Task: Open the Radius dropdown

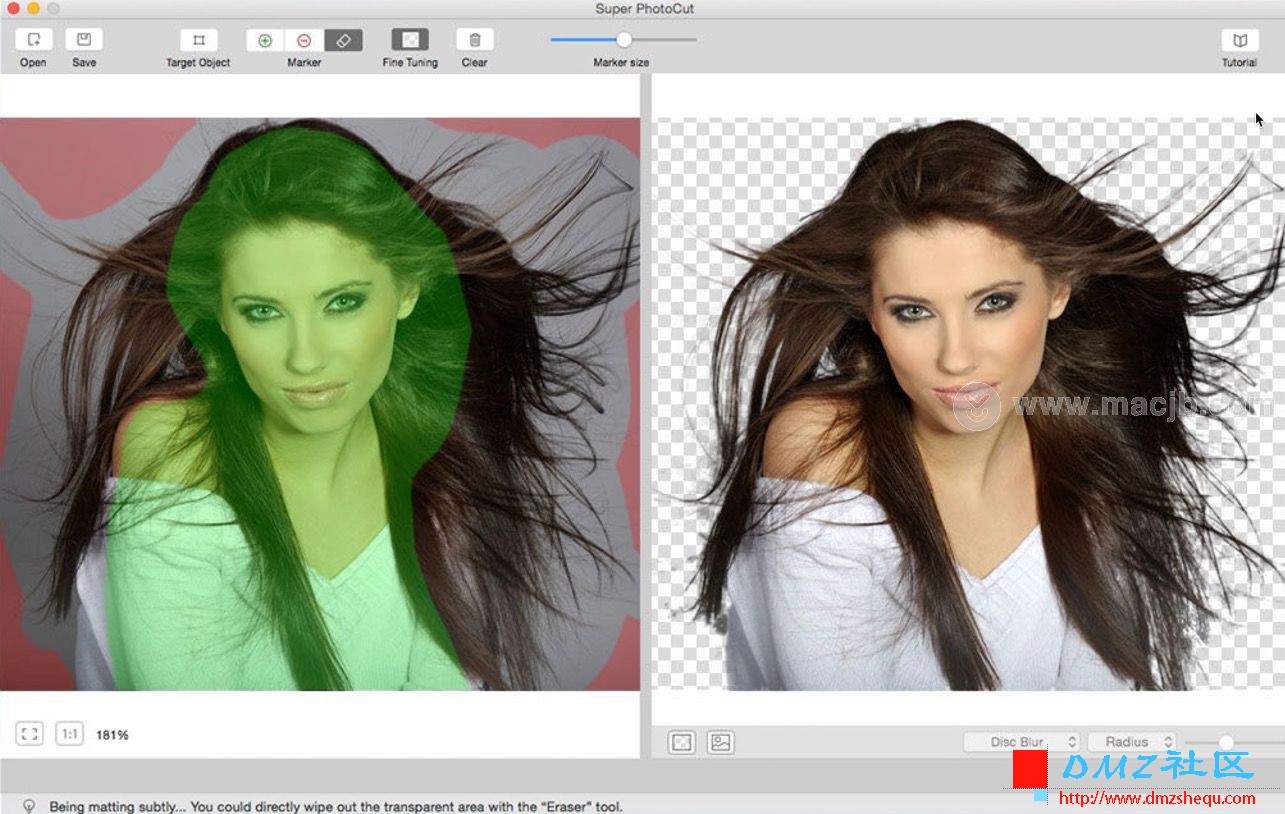Action: click(x=1131, y=742)
